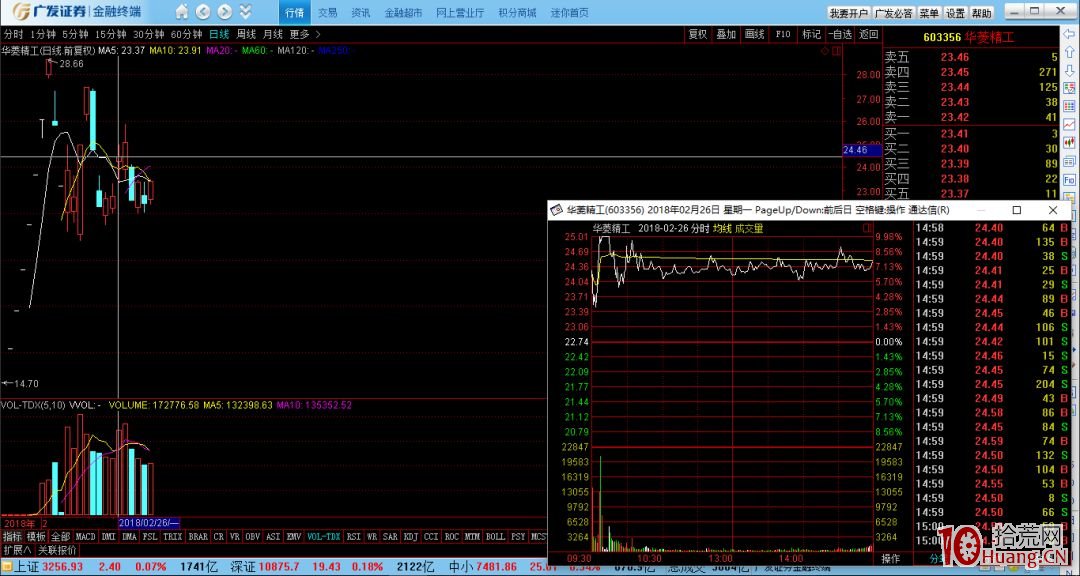Open 画线 drawing tools
Screen dimensions: 1080x576
(x=755, y=34)
